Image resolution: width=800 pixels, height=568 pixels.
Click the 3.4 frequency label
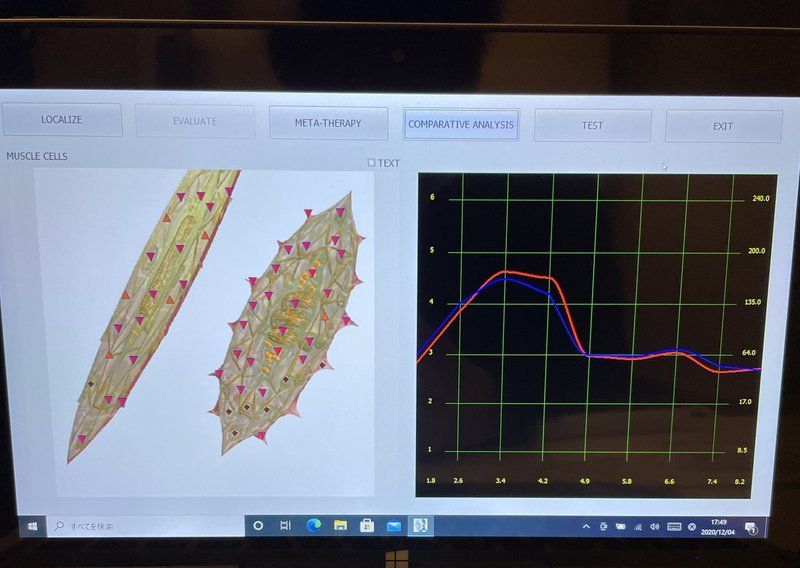pos(501,481)
